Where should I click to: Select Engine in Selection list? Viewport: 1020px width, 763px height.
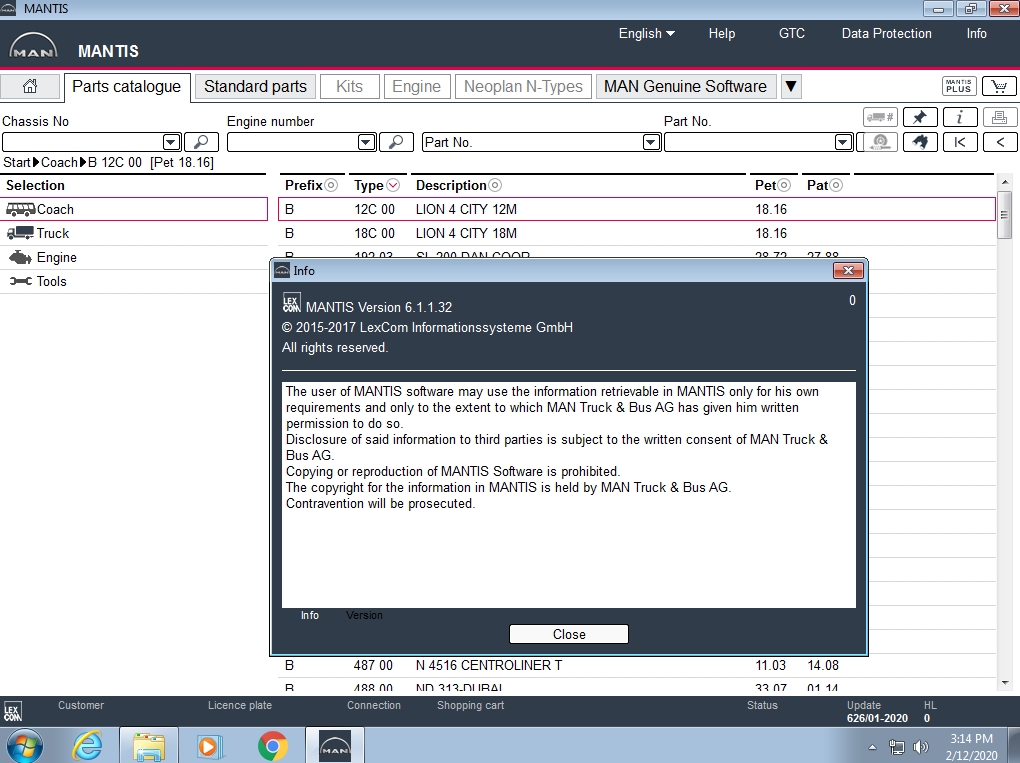(133, 258)
